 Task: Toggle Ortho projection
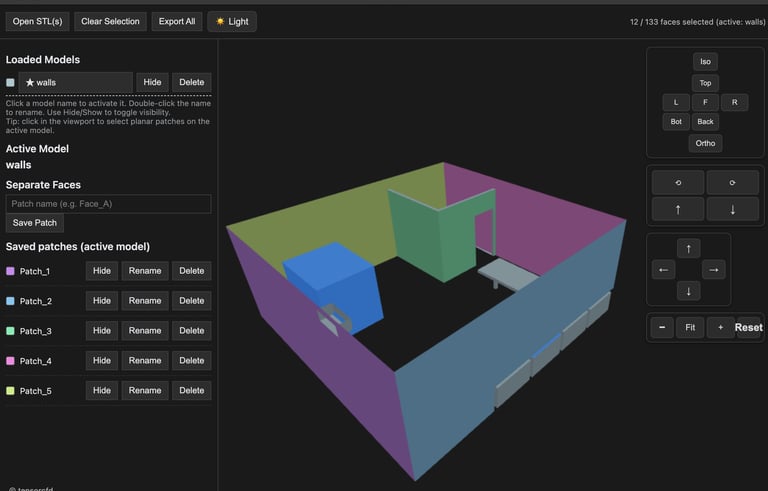pos(705,143)
